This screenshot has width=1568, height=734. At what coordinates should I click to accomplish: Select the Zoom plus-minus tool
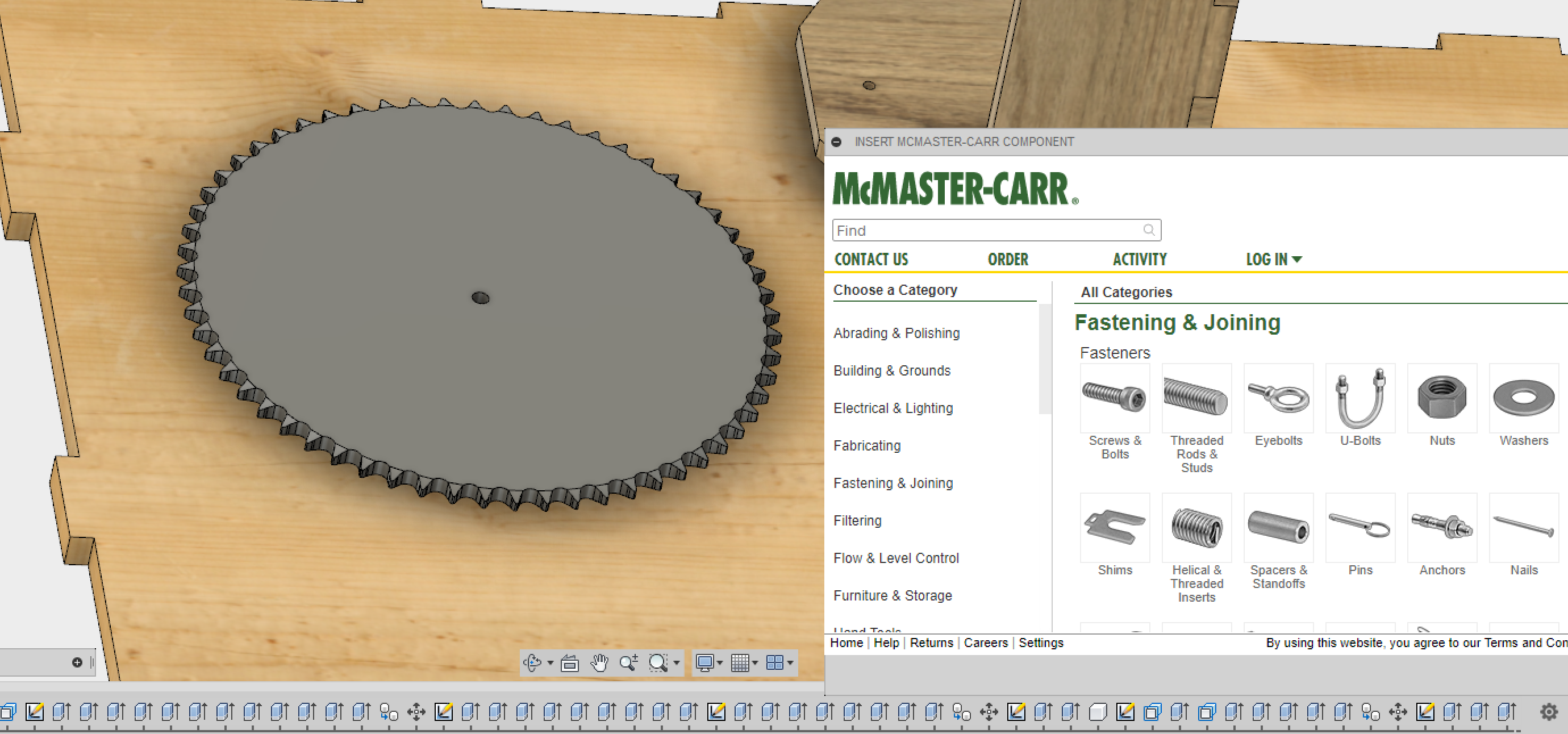pyautogui.click(x=629, y=662)
